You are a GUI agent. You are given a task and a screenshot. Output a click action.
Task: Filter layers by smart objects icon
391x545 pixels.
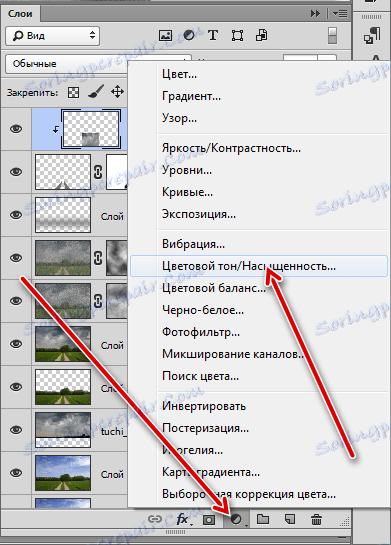[x=261, y=35]
